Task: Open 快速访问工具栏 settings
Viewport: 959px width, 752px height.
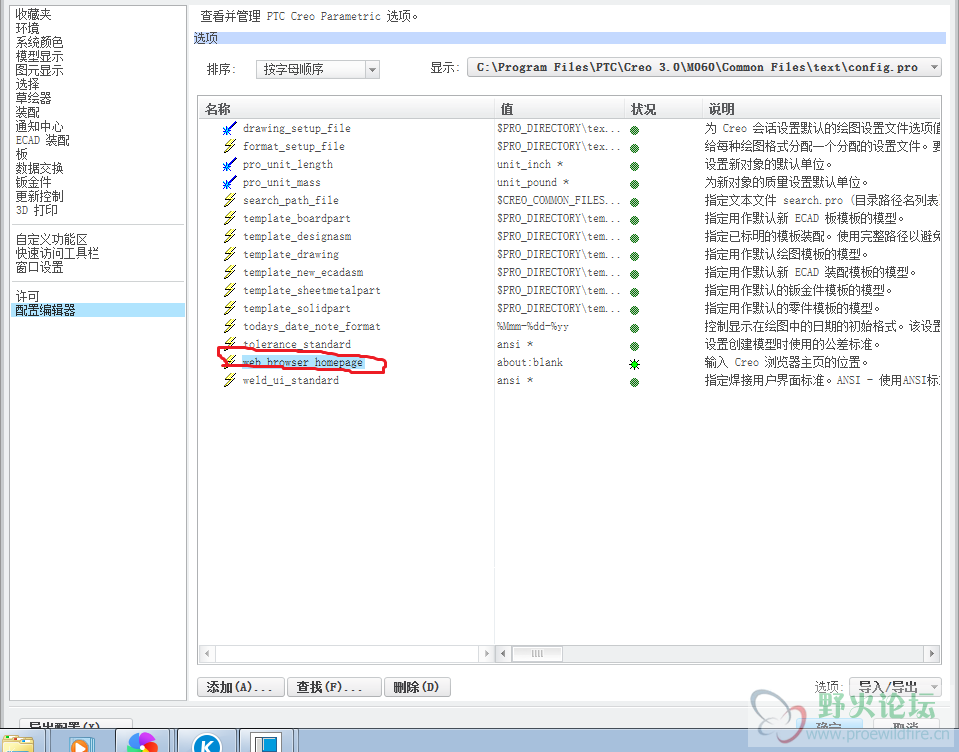Action: coord(57,253)
